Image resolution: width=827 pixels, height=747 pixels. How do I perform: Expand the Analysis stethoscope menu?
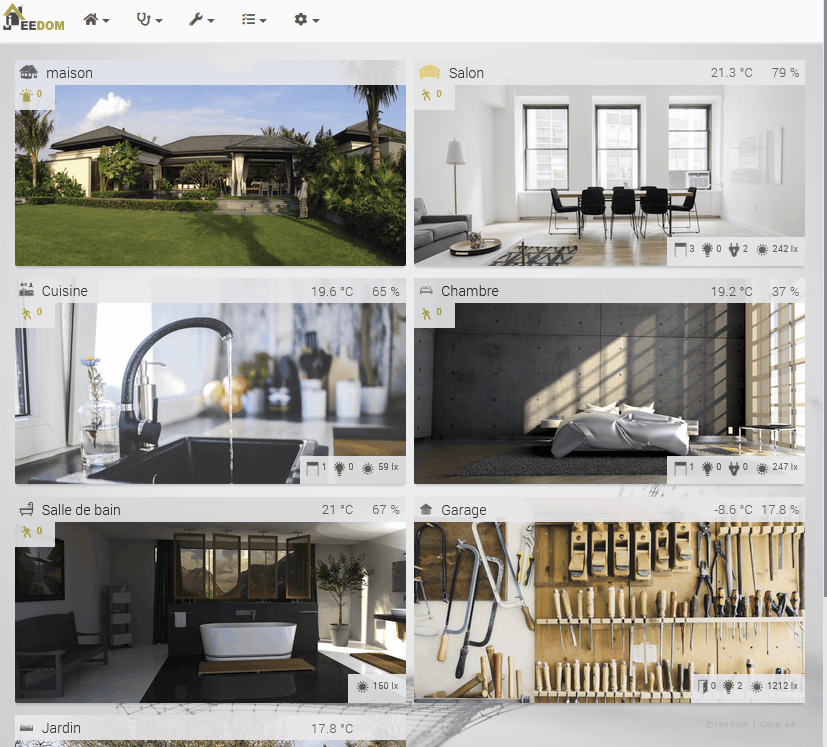(x=150, y=20)
